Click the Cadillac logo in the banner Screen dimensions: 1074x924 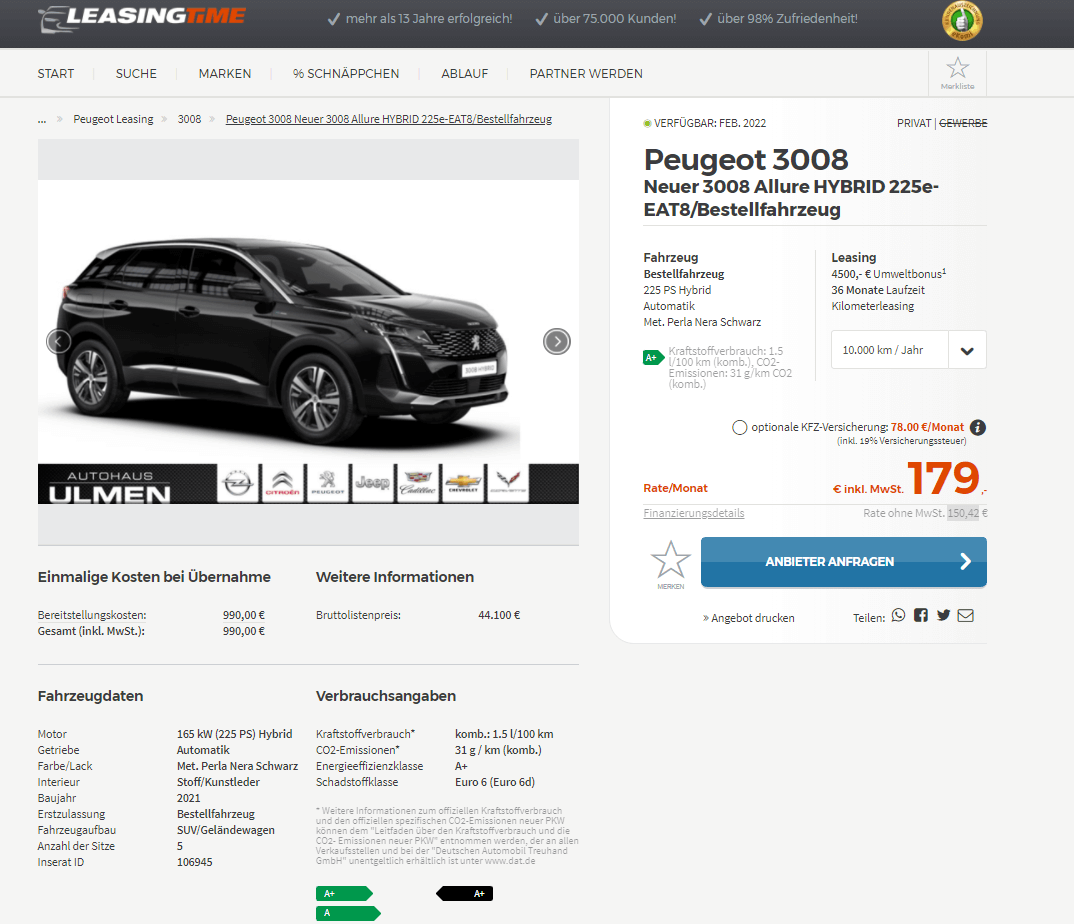pyautogui.click(x=418, y=484)
